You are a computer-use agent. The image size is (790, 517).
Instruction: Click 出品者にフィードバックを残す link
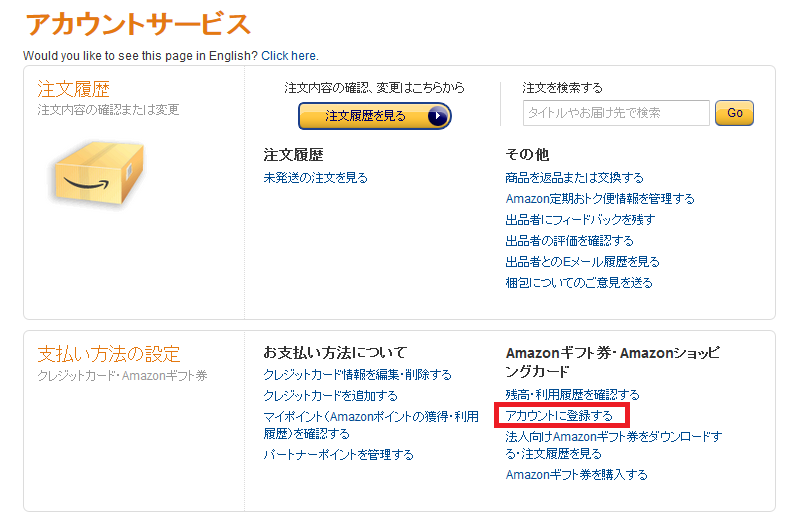click(x=580, y=220)
